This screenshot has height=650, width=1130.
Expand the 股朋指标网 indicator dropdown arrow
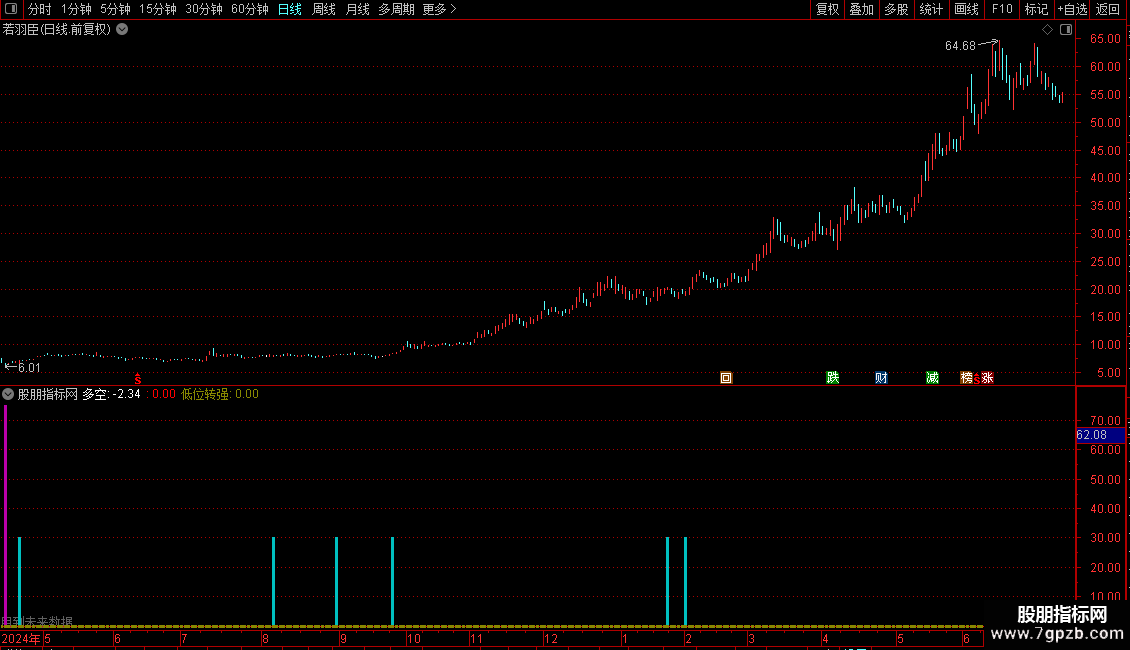[8, 394]
